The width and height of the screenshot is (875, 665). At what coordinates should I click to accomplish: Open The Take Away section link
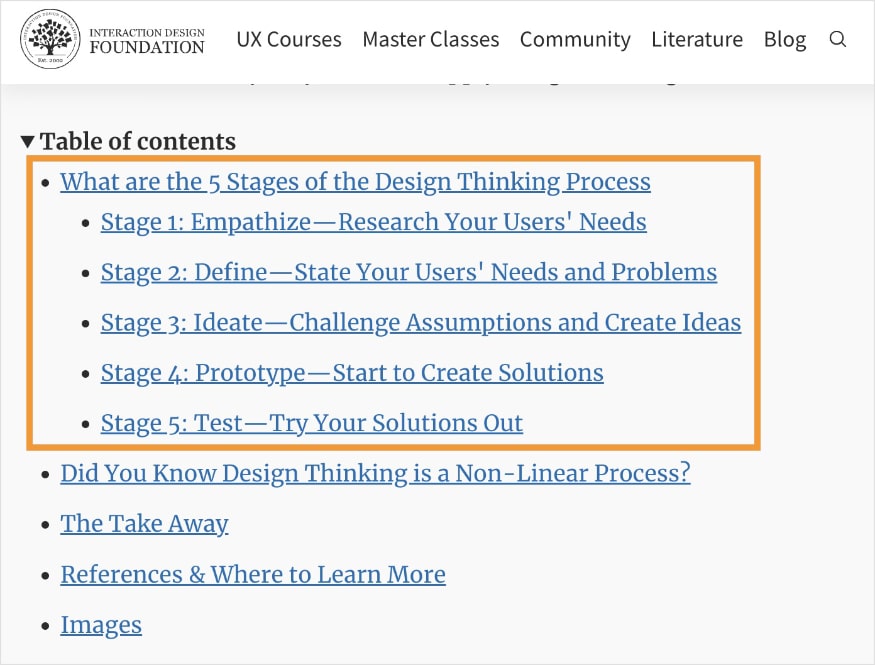click(144, 524)
